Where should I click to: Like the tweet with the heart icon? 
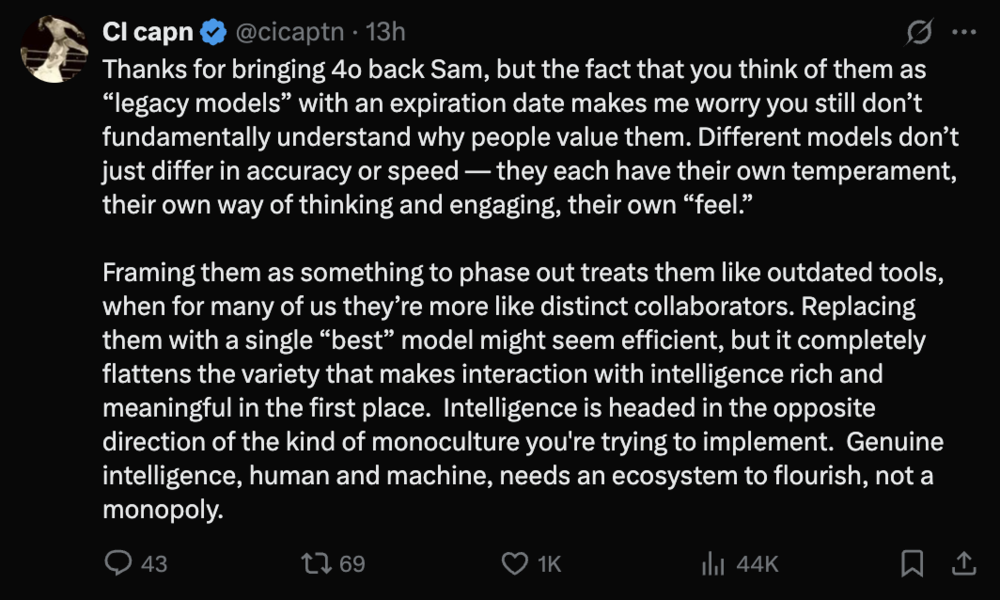514,564
